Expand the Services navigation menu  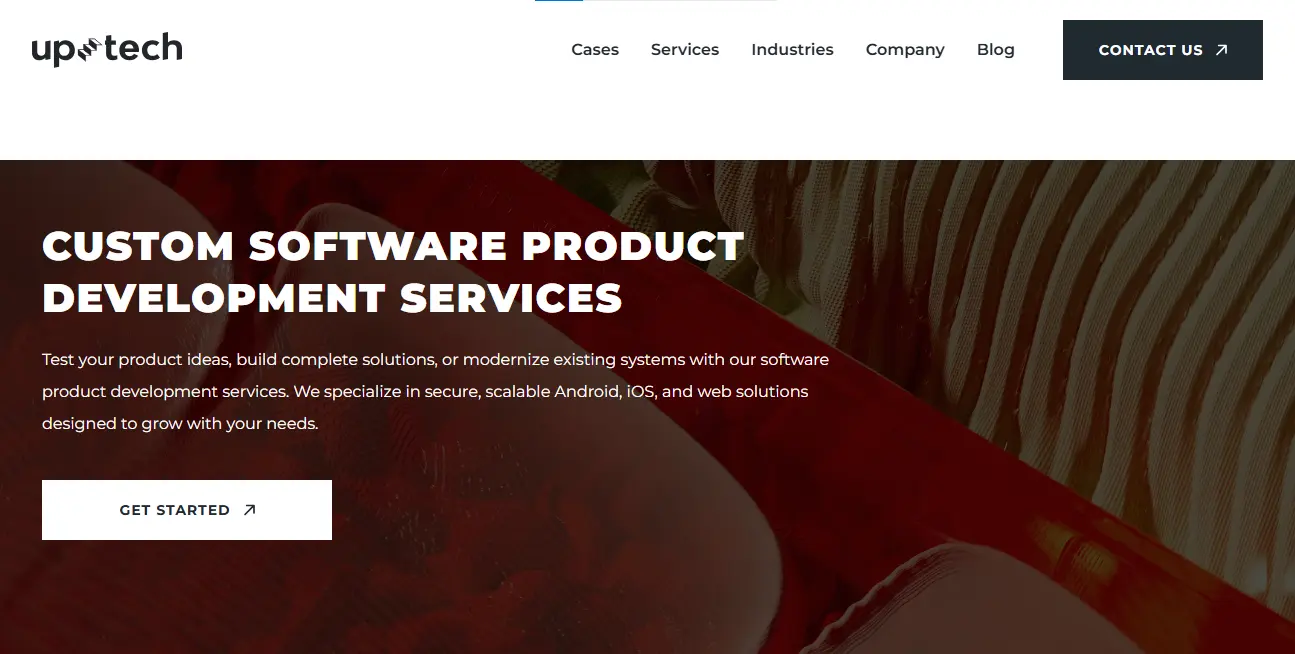pos(685,50)
